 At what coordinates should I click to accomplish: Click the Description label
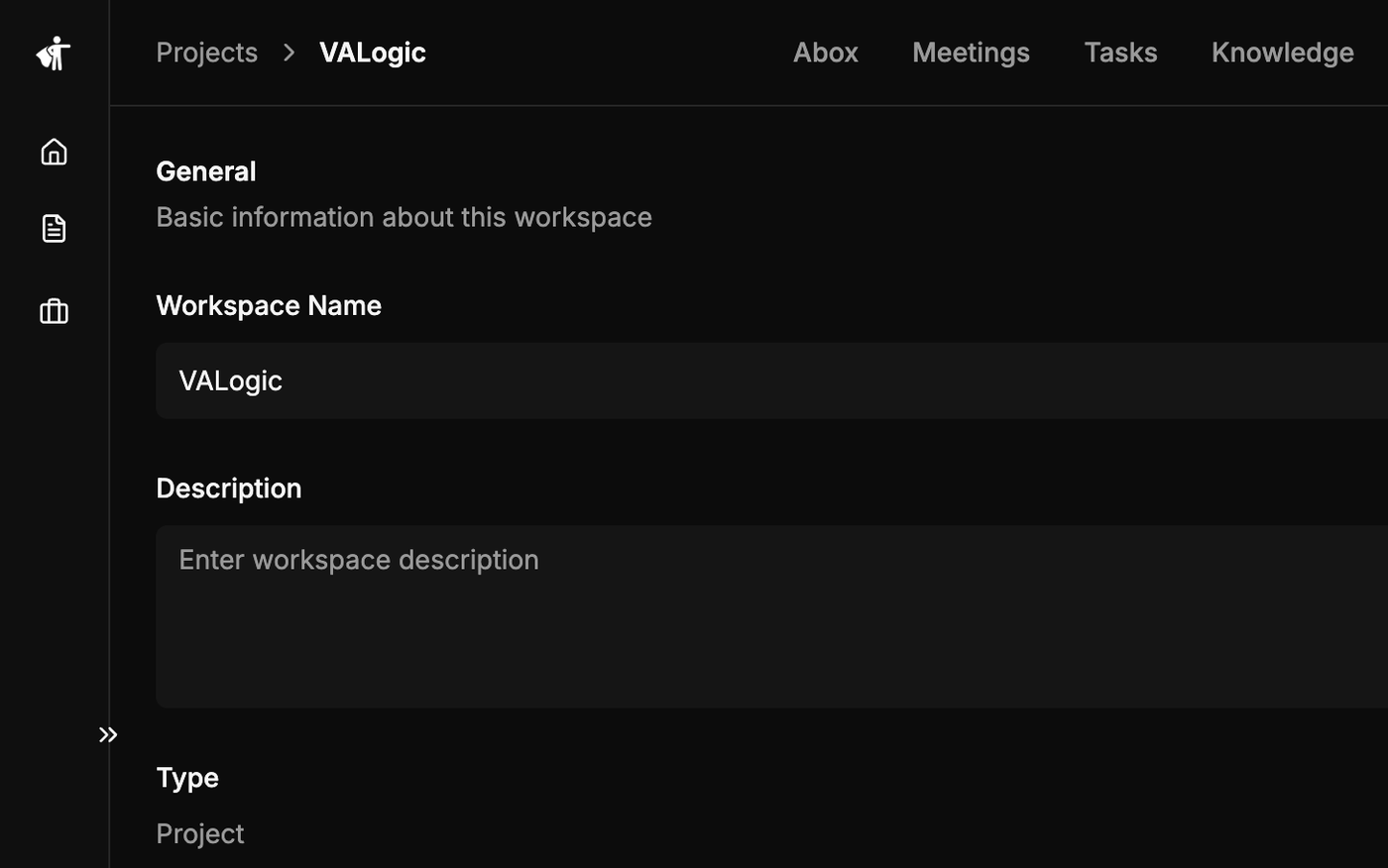tap(229, 488)
